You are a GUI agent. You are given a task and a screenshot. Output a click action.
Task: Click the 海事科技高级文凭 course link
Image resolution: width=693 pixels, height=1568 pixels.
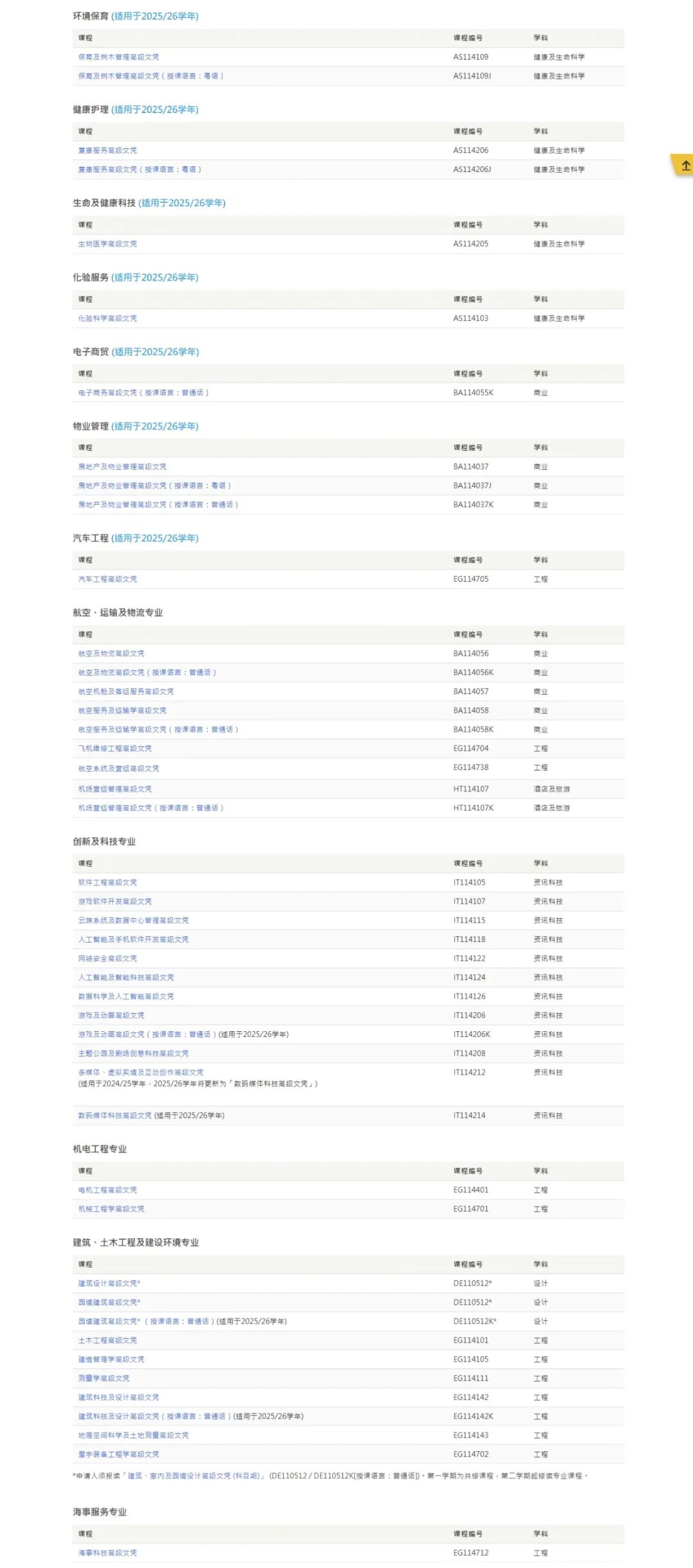coord(107,1553)
